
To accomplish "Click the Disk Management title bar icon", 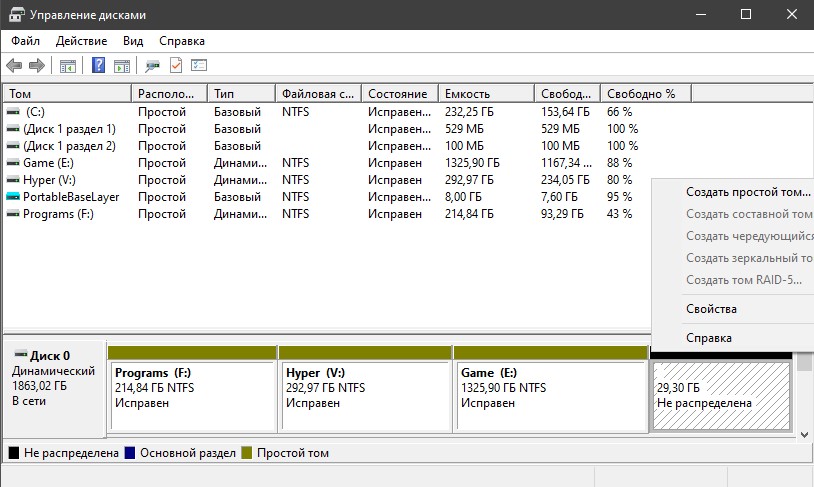I will 17,15.
